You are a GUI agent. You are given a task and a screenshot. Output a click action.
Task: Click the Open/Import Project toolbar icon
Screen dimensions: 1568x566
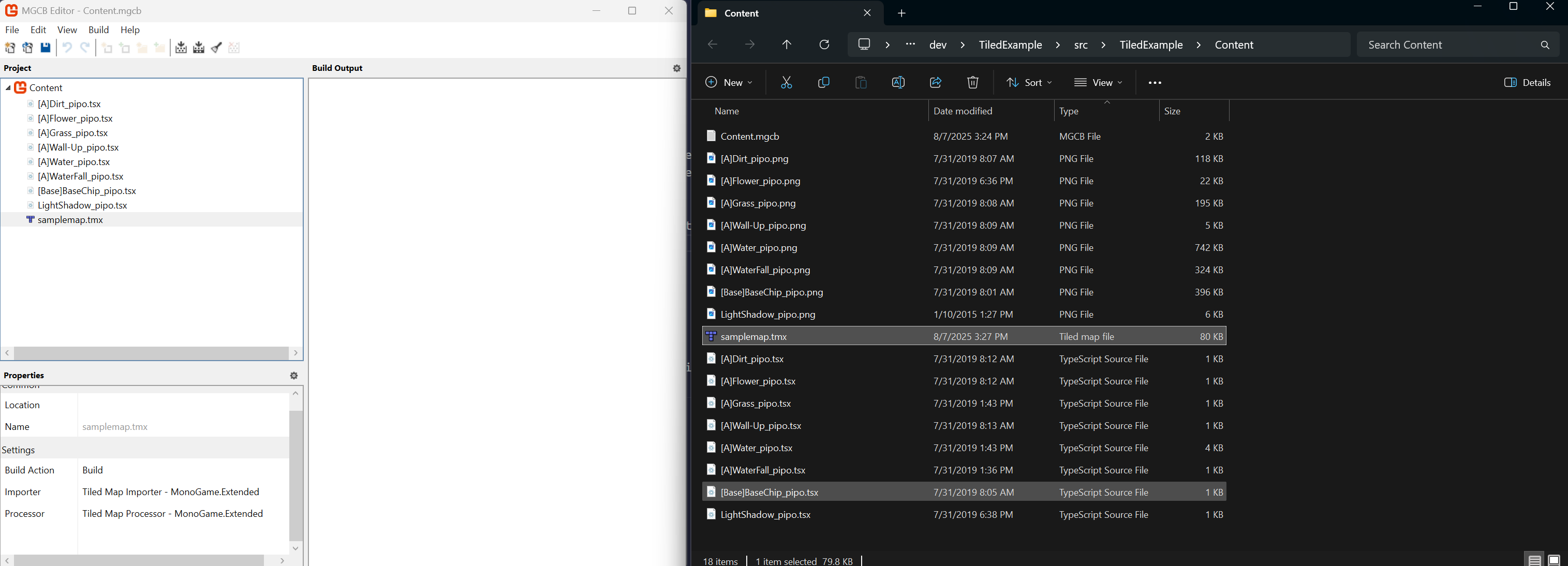(27, 48)
